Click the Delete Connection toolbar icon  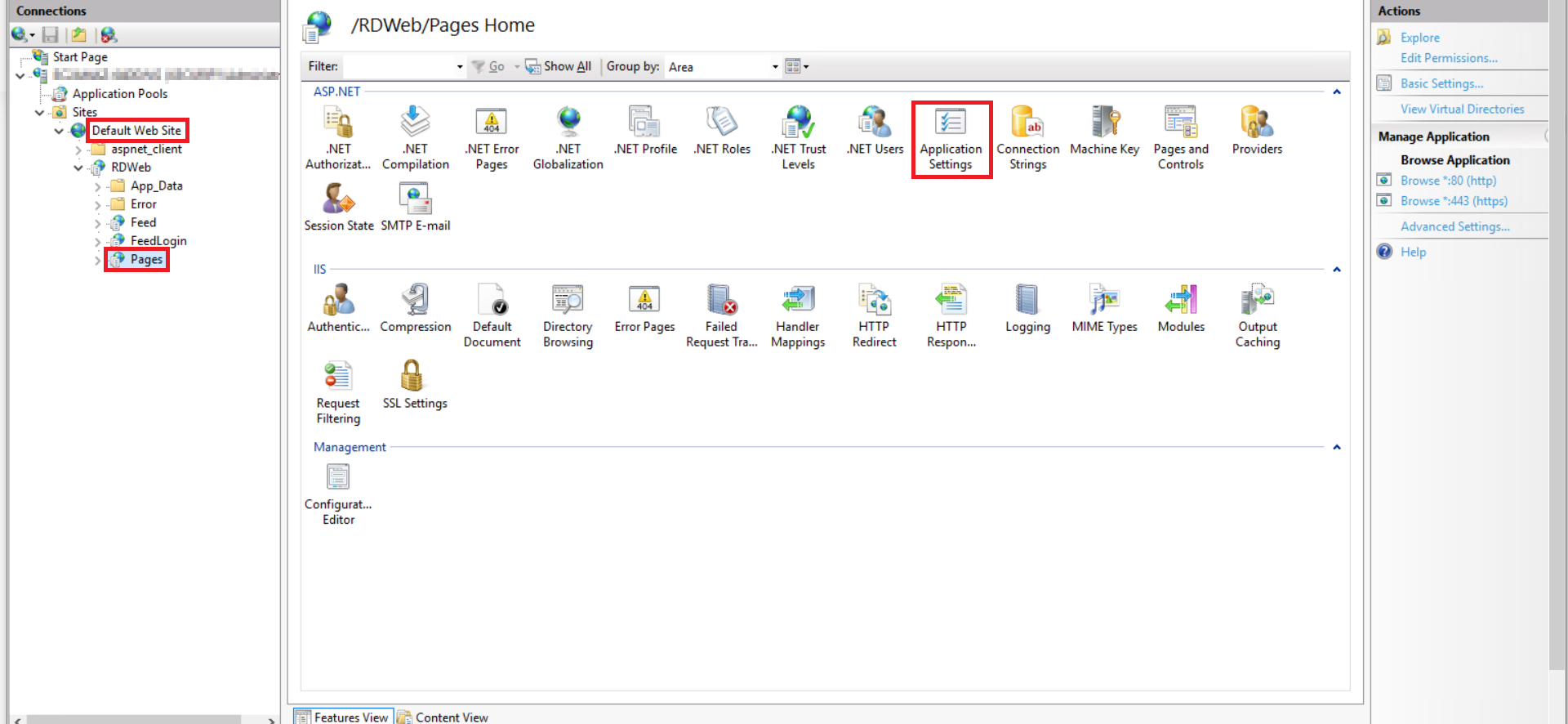(109, 34)
